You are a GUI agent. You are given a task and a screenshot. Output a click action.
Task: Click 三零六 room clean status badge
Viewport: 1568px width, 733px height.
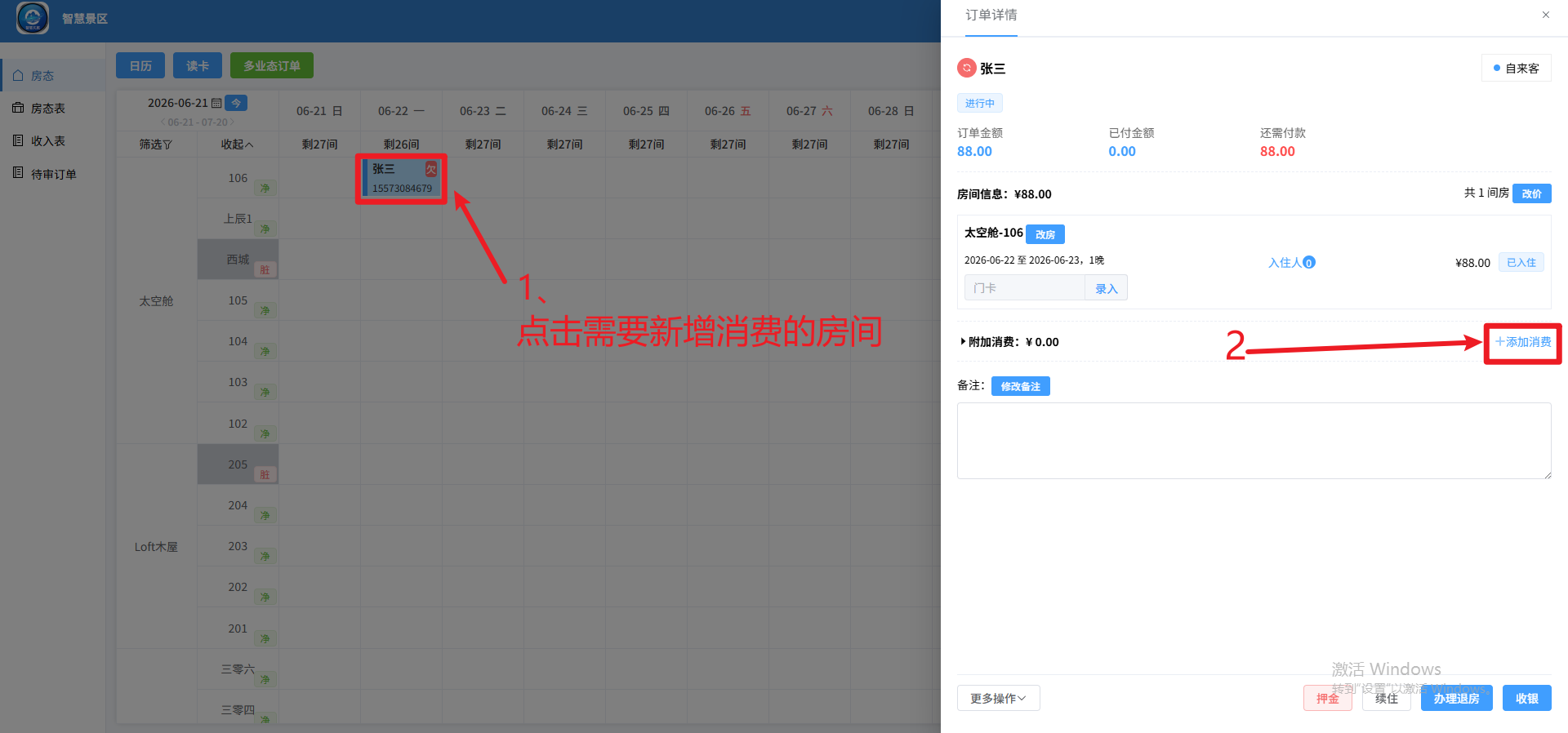(265, 680)
